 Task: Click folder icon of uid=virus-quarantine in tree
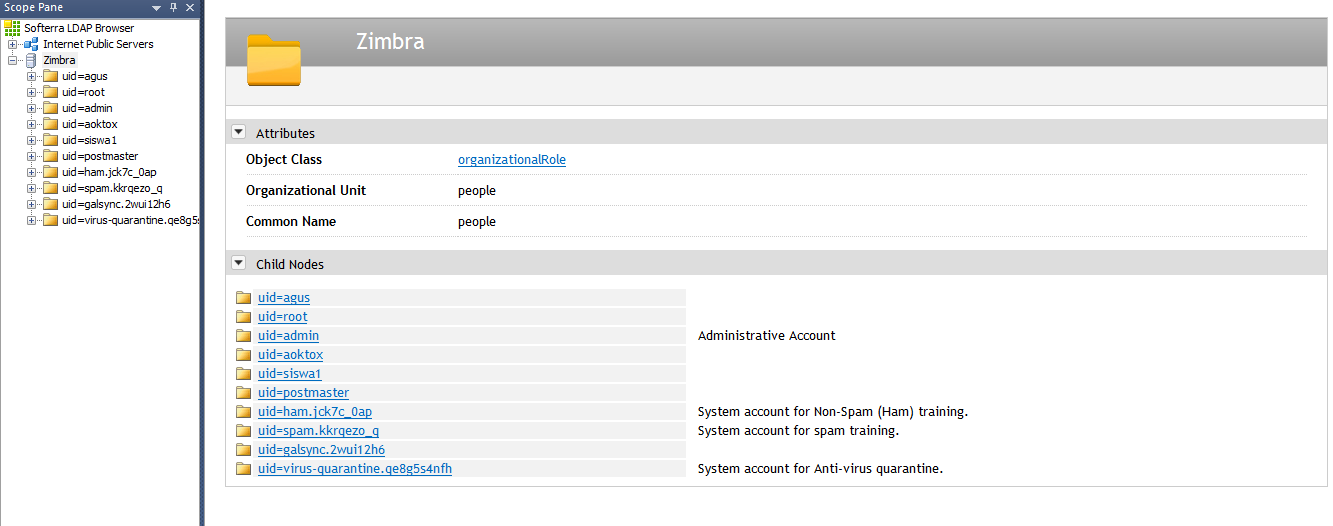click(x=50, y=220)
